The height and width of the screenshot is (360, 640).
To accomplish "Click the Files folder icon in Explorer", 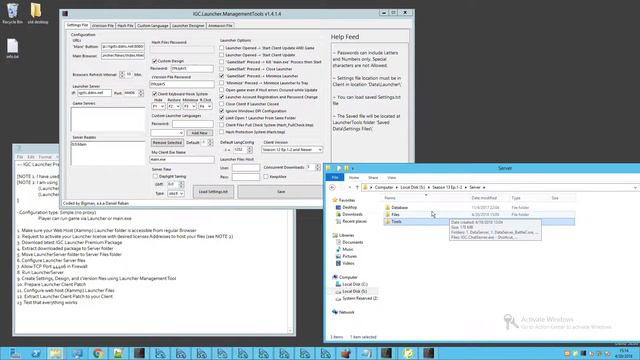I will pos(387,214).
